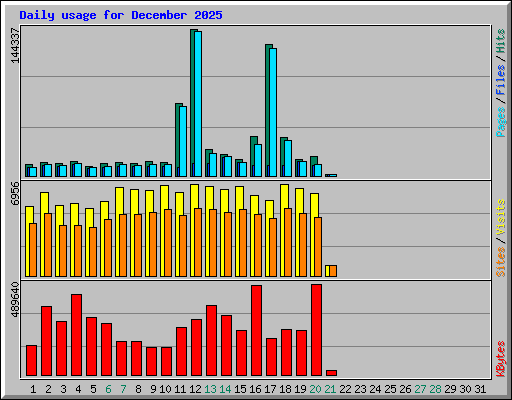Screen dimensions: 512x400
Task: Click day label '14' on the axis
Action: pyautogui.click(x=225, y=389)
